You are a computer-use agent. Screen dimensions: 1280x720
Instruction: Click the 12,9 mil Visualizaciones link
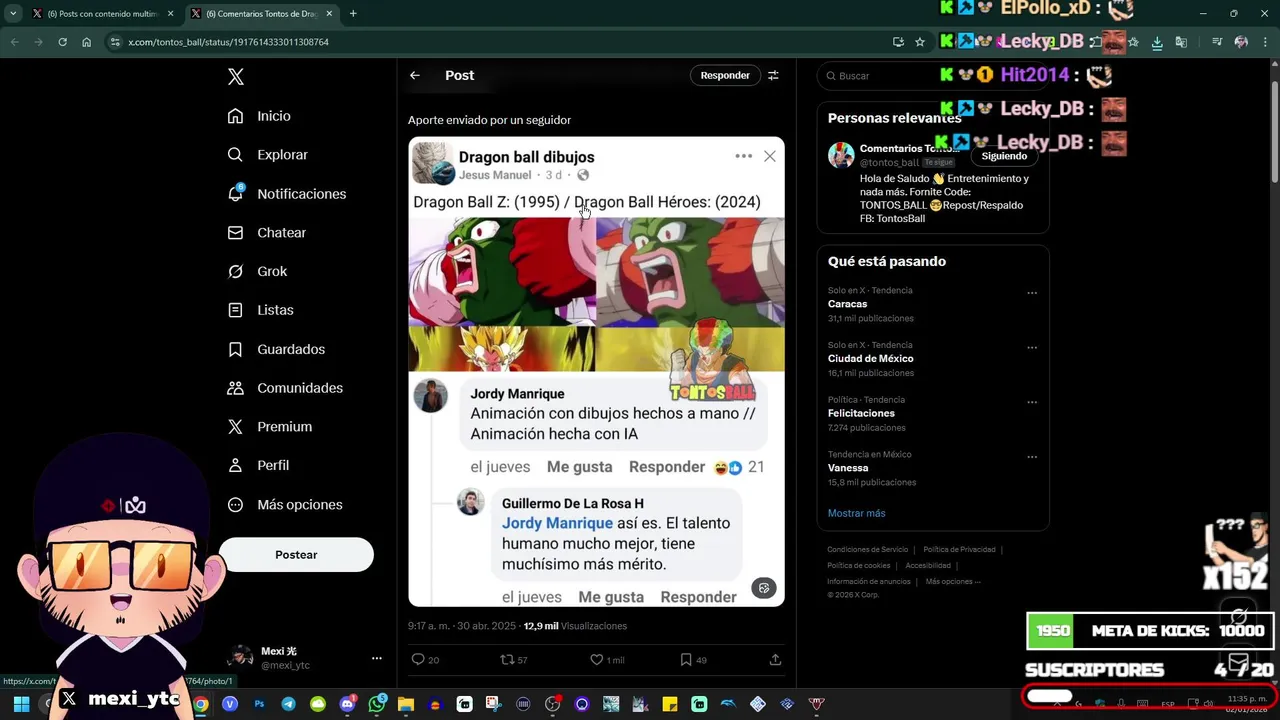point(575,626)
